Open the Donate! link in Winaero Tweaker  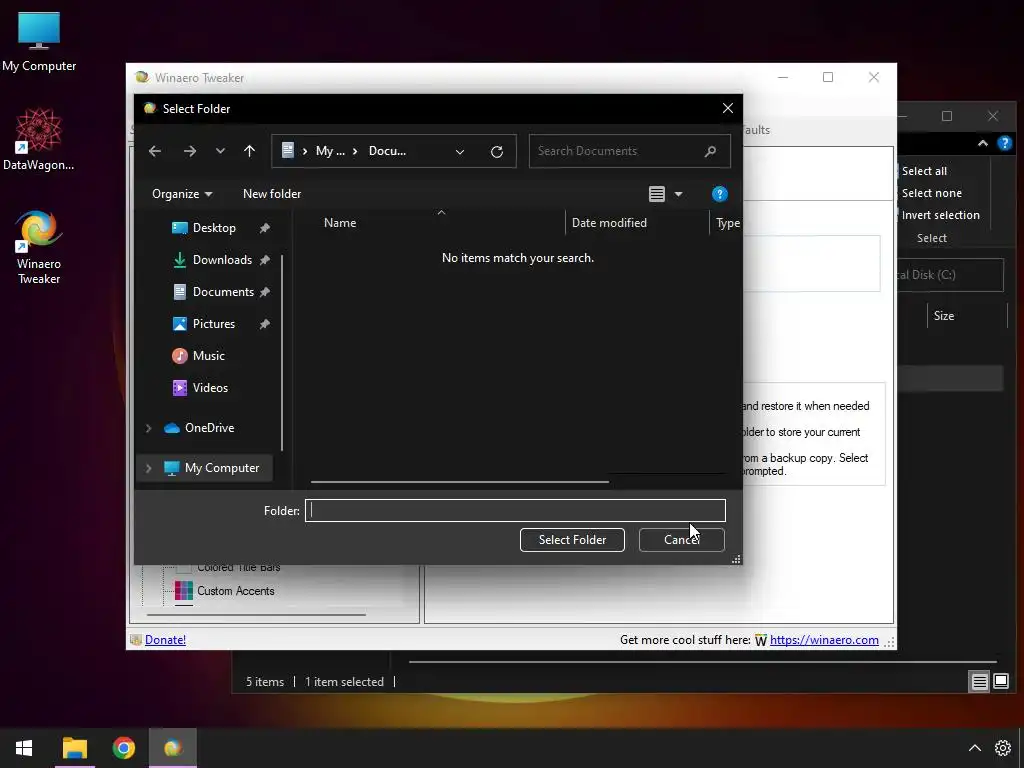pos(165,640)
